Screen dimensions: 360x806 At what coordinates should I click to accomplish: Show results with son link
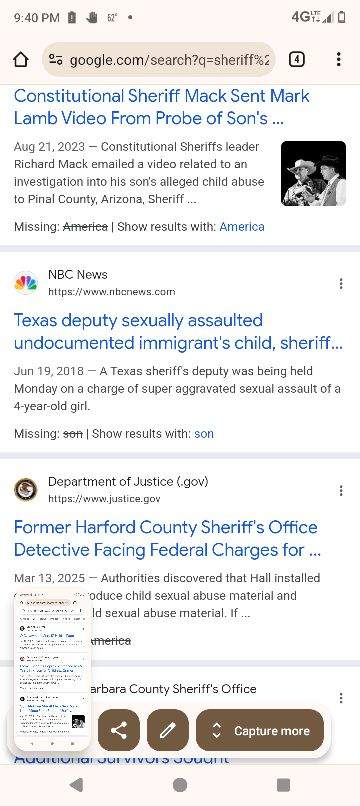click(204, 433)
